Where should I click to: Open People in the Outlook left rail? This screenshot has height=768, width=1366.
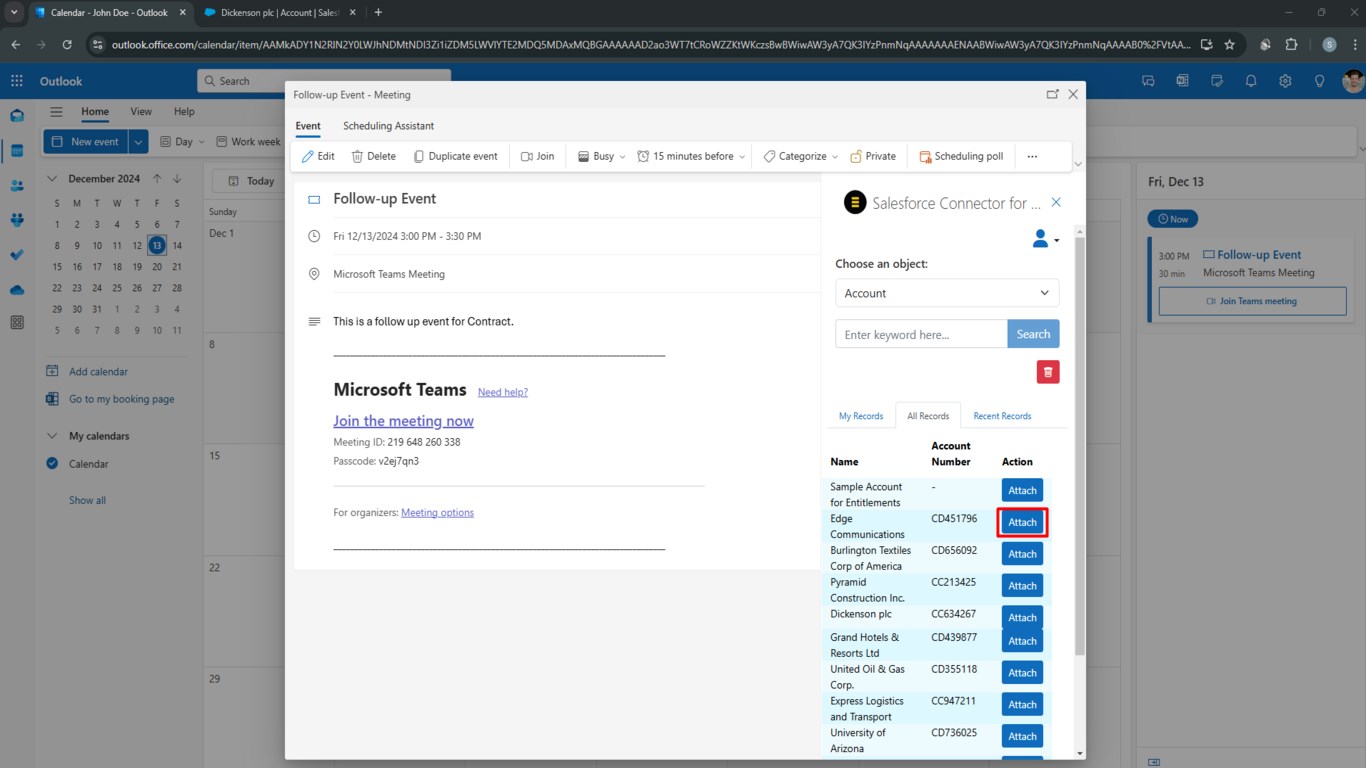(x=17, y=185)
